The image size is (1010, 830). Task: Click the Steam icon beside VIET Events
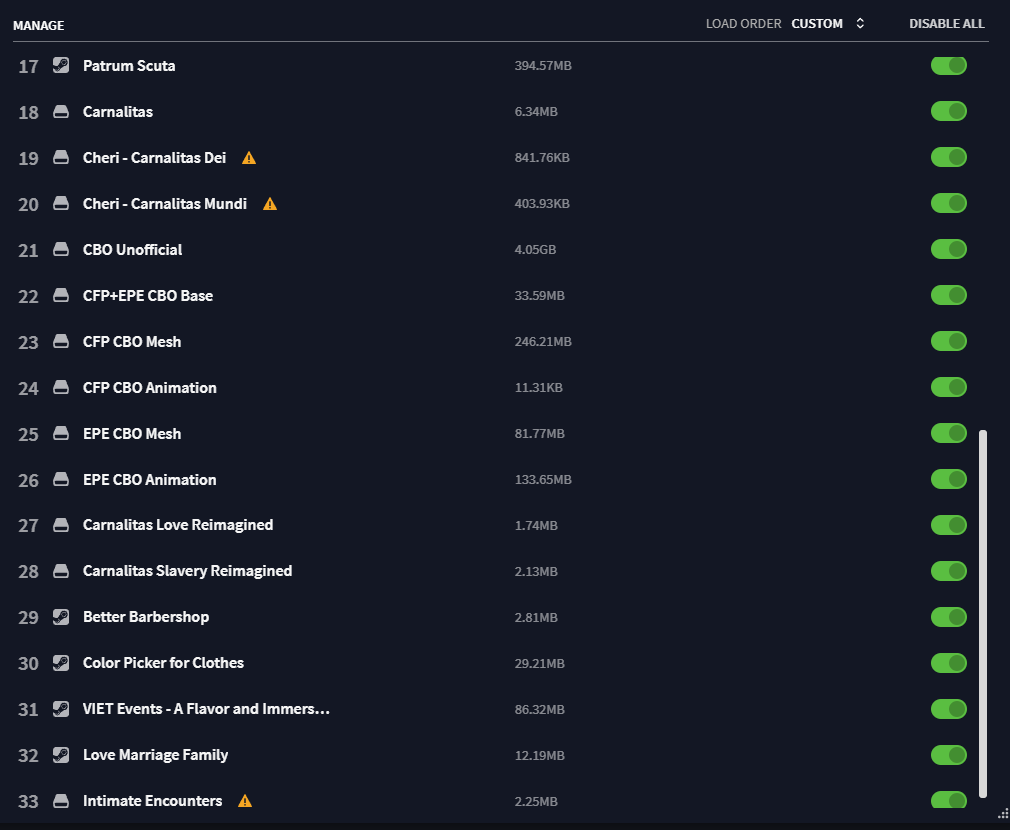point(61,709)
